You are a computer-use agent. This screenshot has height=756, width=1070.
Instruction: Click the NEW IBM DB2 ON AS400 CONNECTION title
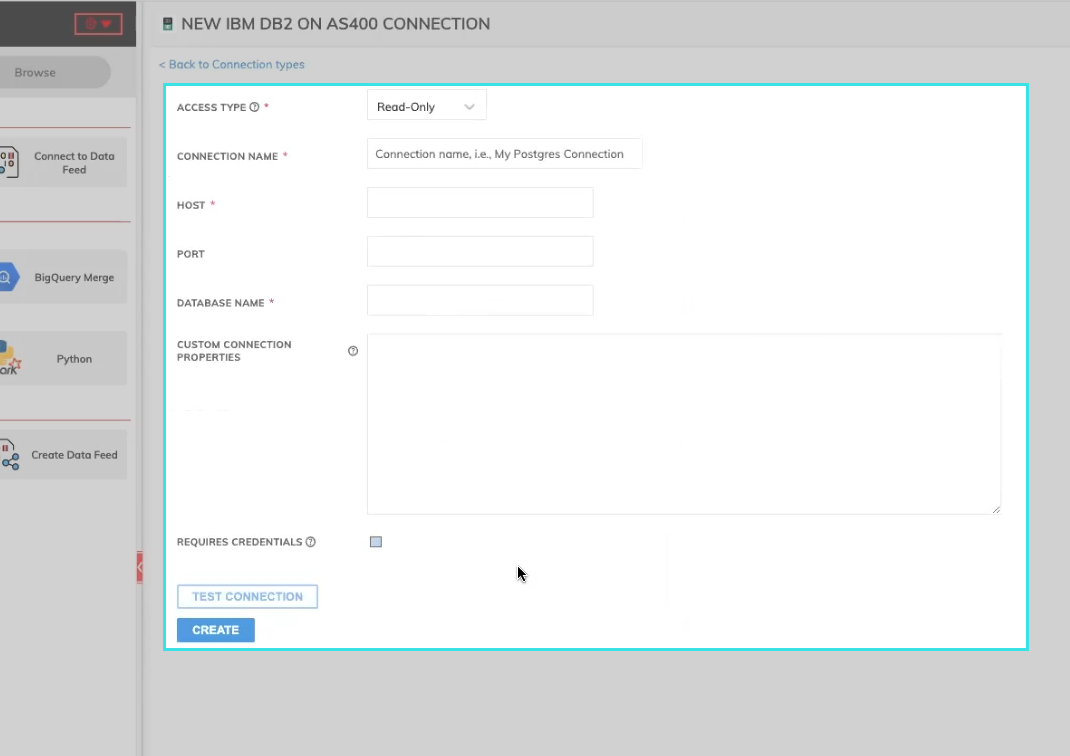tap(336, 24)
